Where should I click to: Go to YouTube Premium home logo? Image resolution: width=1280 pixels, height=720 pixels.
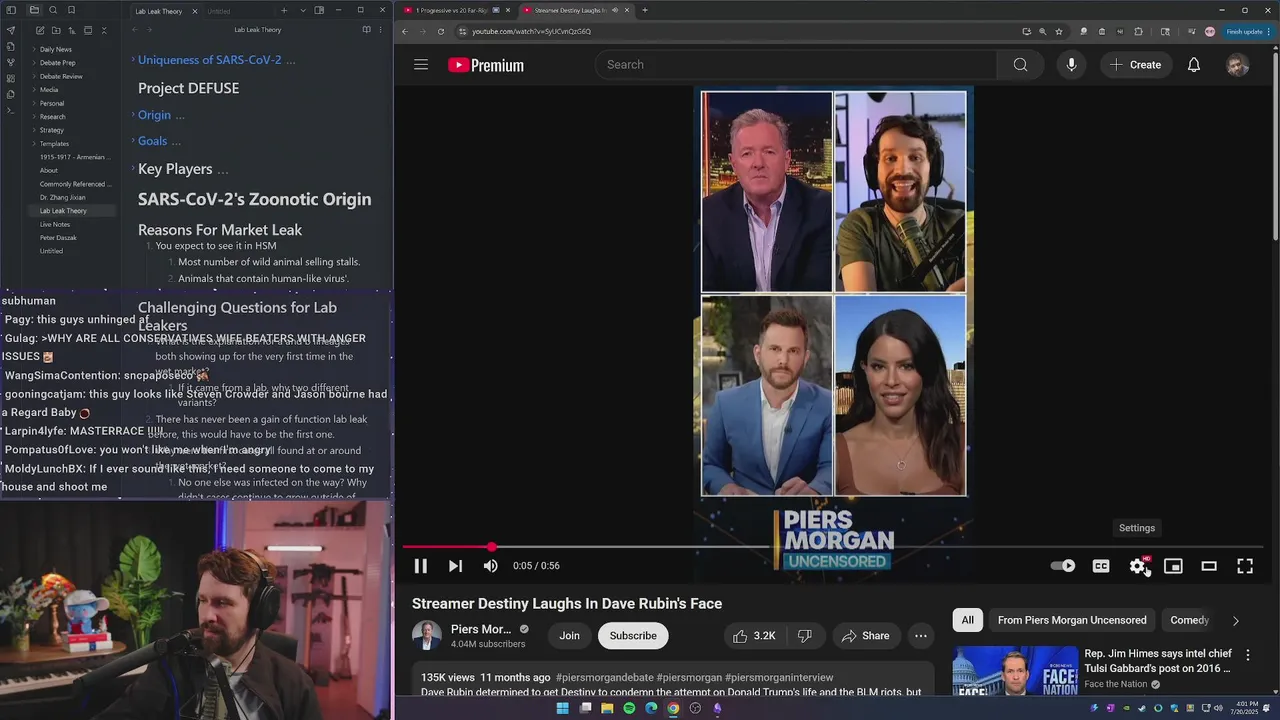click(x=486, y=65)
